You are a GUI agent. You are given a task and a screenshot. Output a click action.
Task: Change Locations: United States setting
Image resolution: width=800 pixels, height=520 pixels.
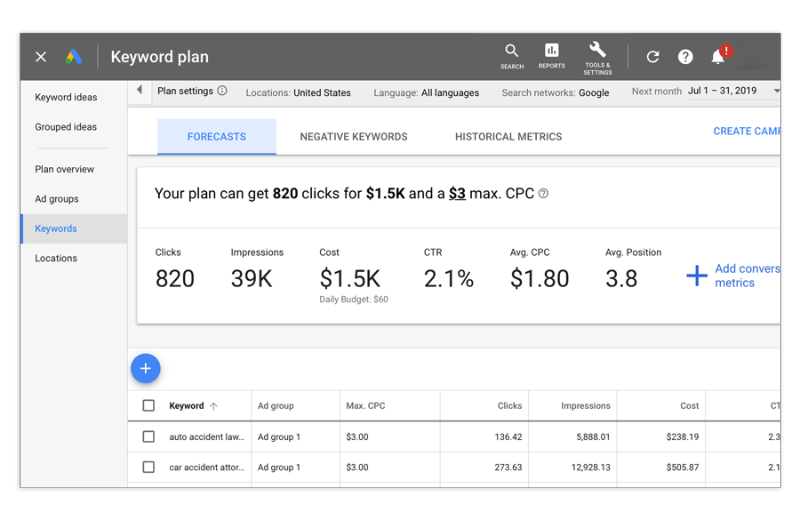298,93
